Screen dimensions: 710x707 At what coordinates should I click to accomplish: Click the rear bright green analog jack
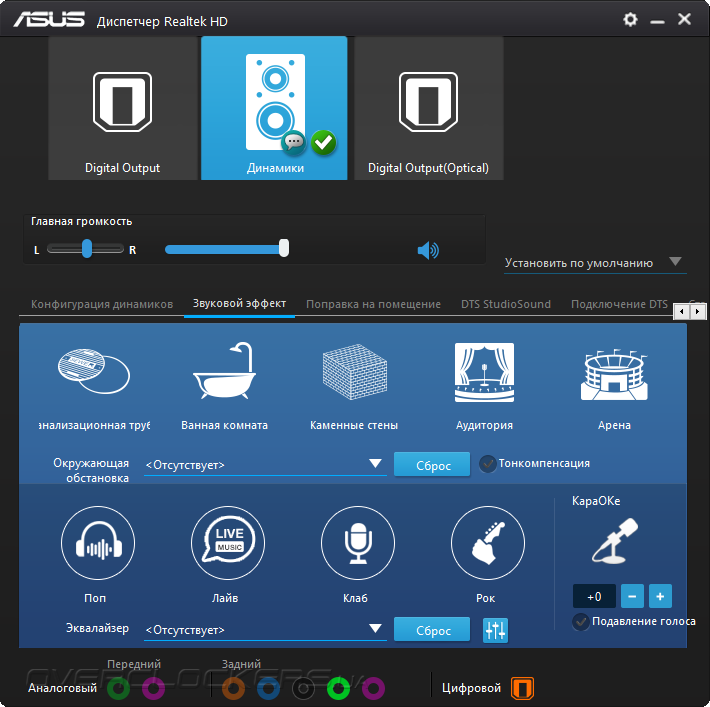click(338, 688)
